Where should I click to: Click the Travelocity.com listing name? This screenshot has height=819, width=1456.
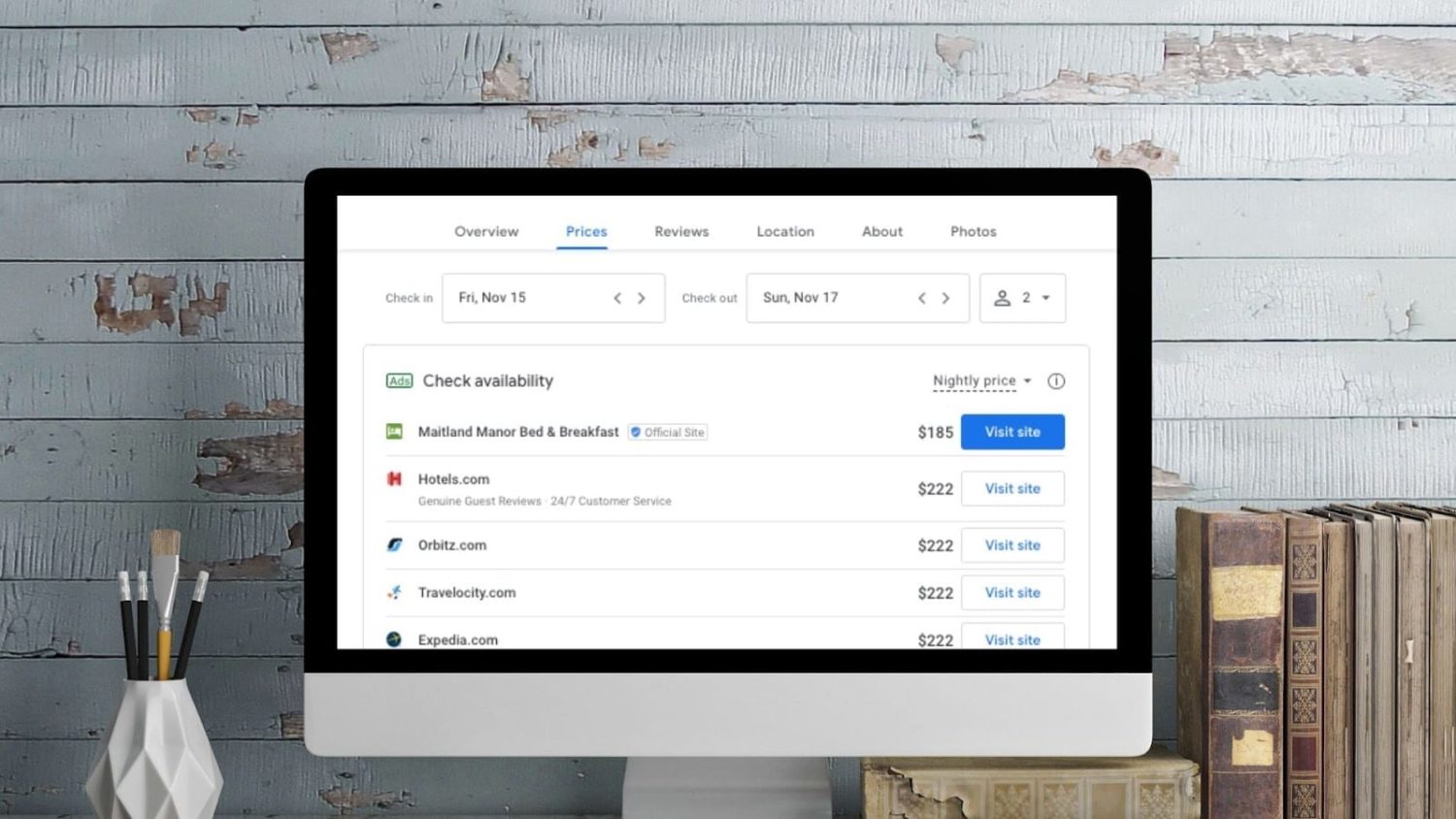click(467, 593)
